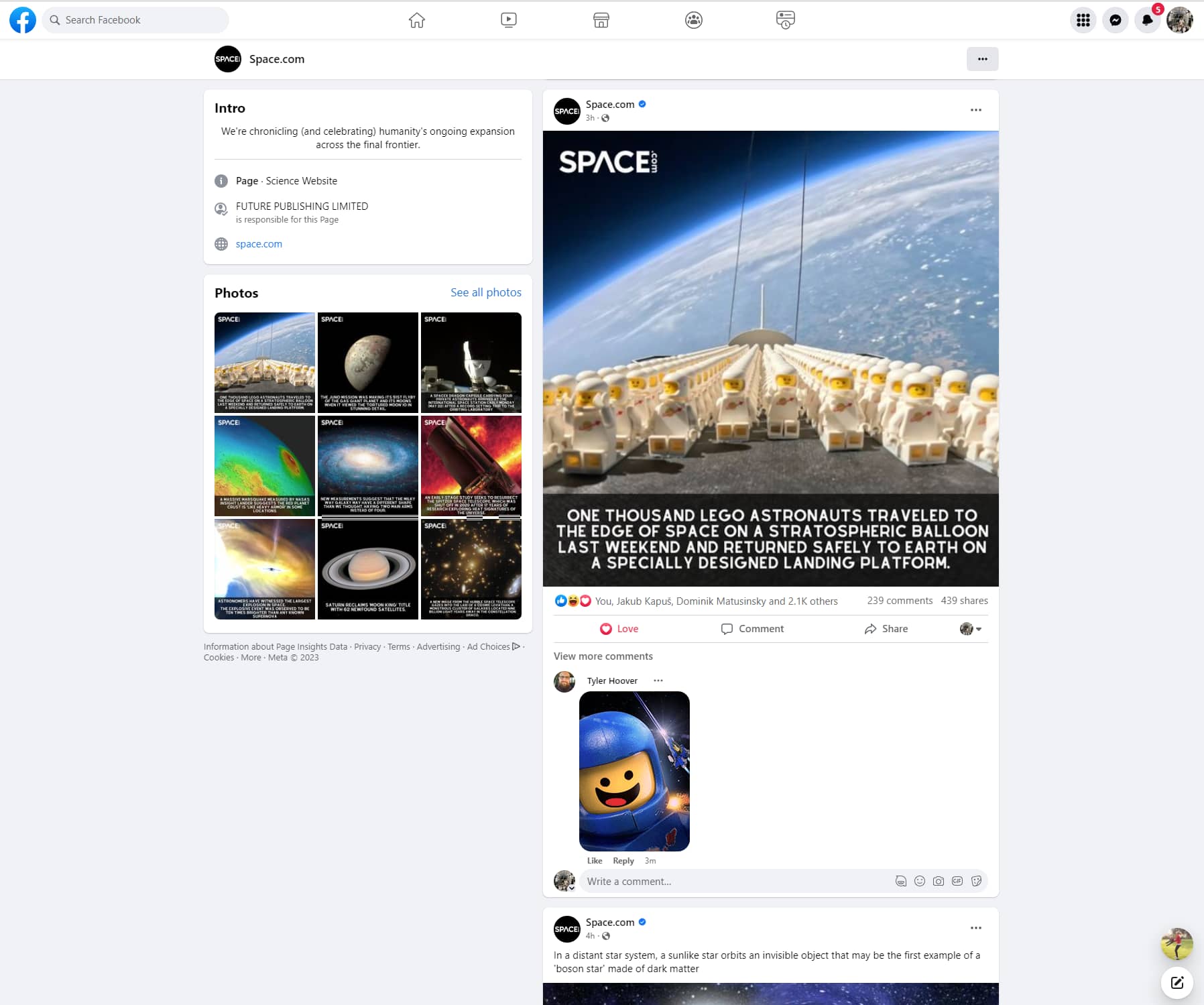The width and height of the screenshot is (1204, 1005).
Task: Attach a GIF to the comment
Action: click(x=957, y=881)
